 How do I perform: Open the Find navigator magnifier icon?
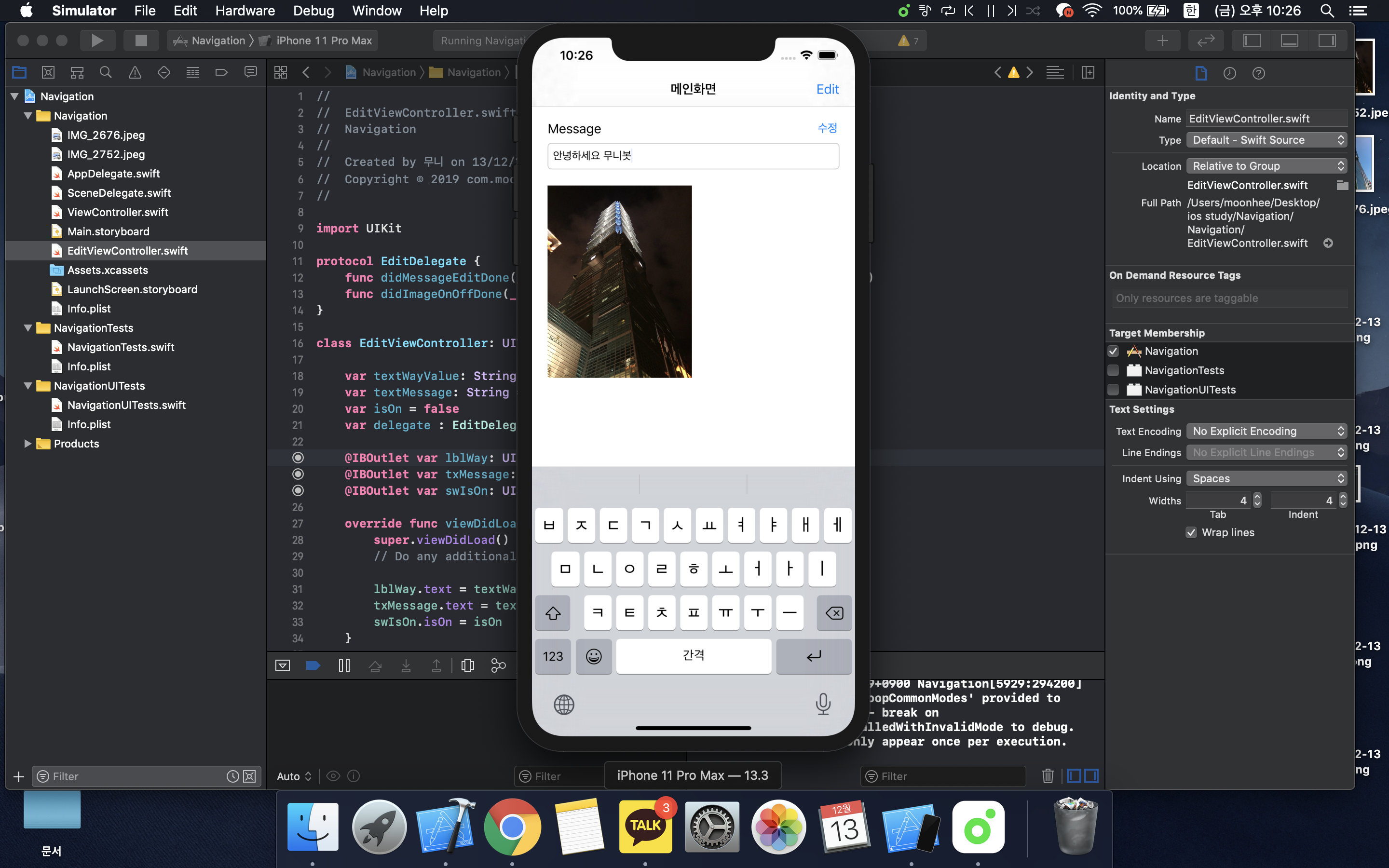(x=106, y=72)
